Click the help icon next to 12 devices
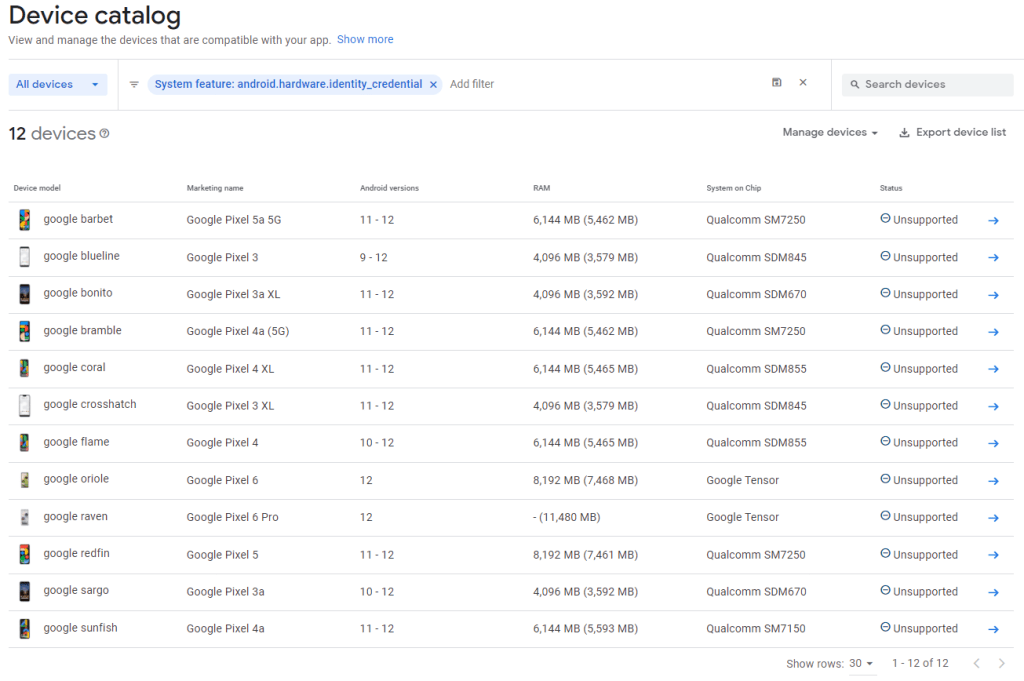The image size is (1024, 681). tap(104, 133)
